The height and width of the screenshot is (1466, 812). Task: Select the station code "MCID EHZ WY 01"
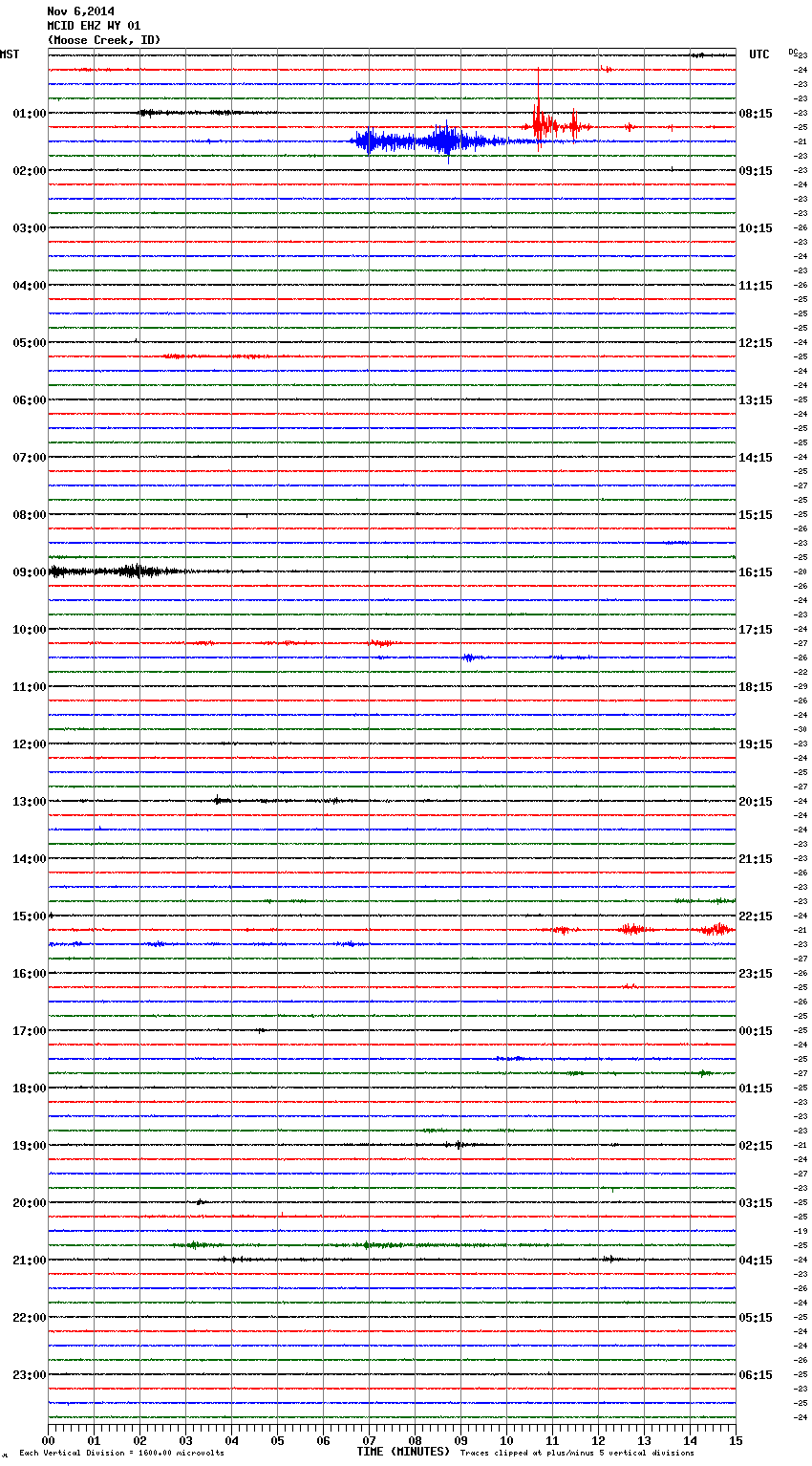(94, 26)
